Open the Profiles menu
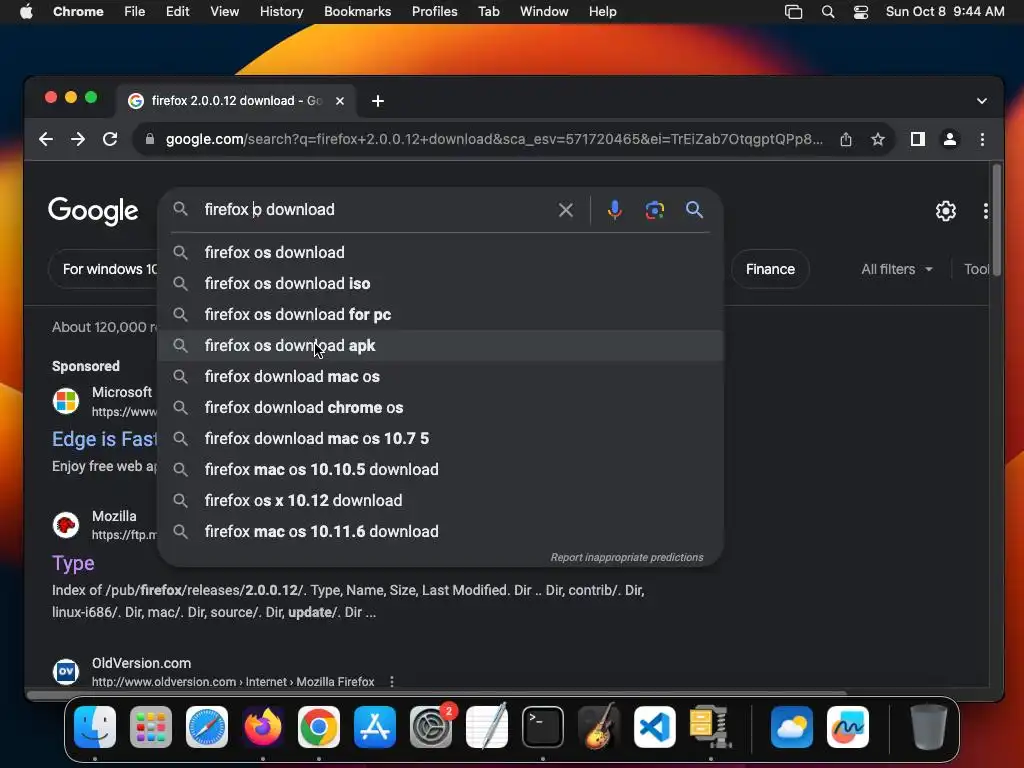Screen dimensions: 1024x768 click(x=434, y=12)
